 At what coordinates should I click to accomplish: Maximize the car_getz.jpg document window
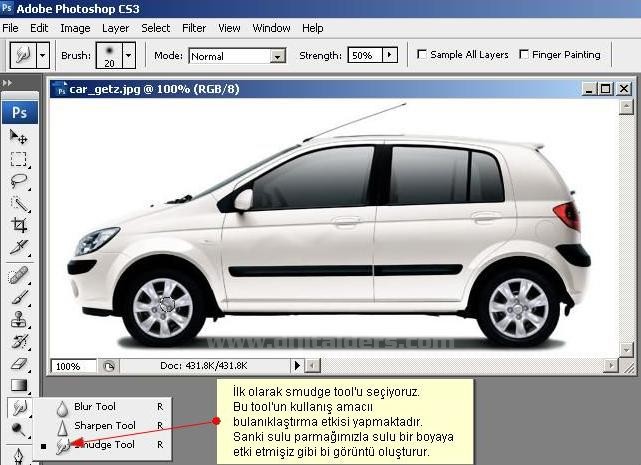pos(606,88)
